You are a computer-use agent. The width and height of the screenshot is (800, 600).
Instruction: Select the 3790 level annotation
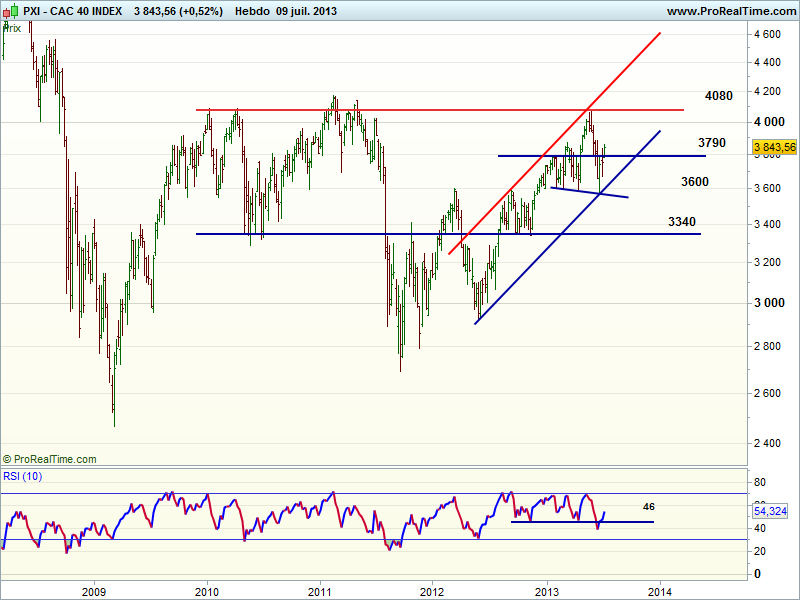tap(712, 144)
